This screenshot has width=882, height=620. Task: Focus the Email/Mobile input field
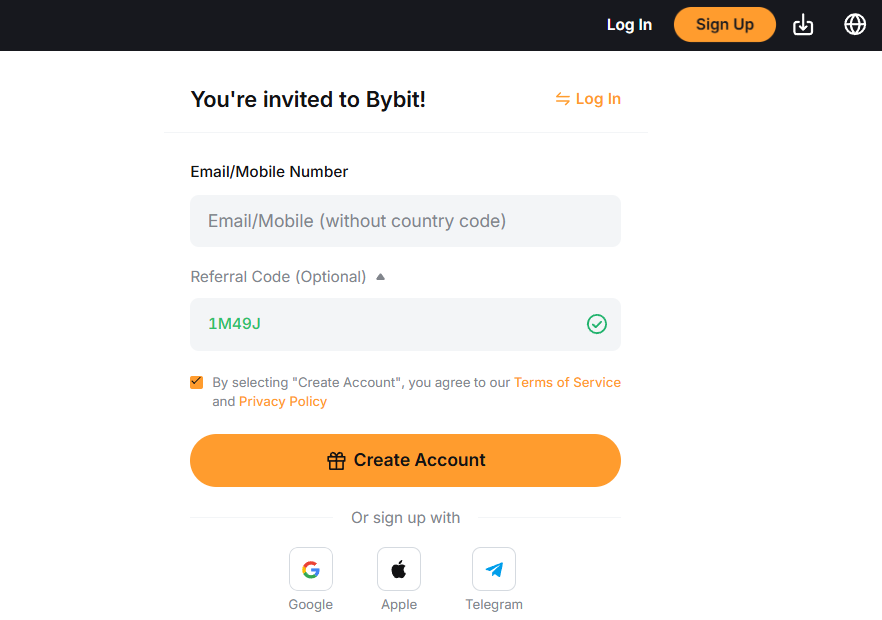coord(405,221)
